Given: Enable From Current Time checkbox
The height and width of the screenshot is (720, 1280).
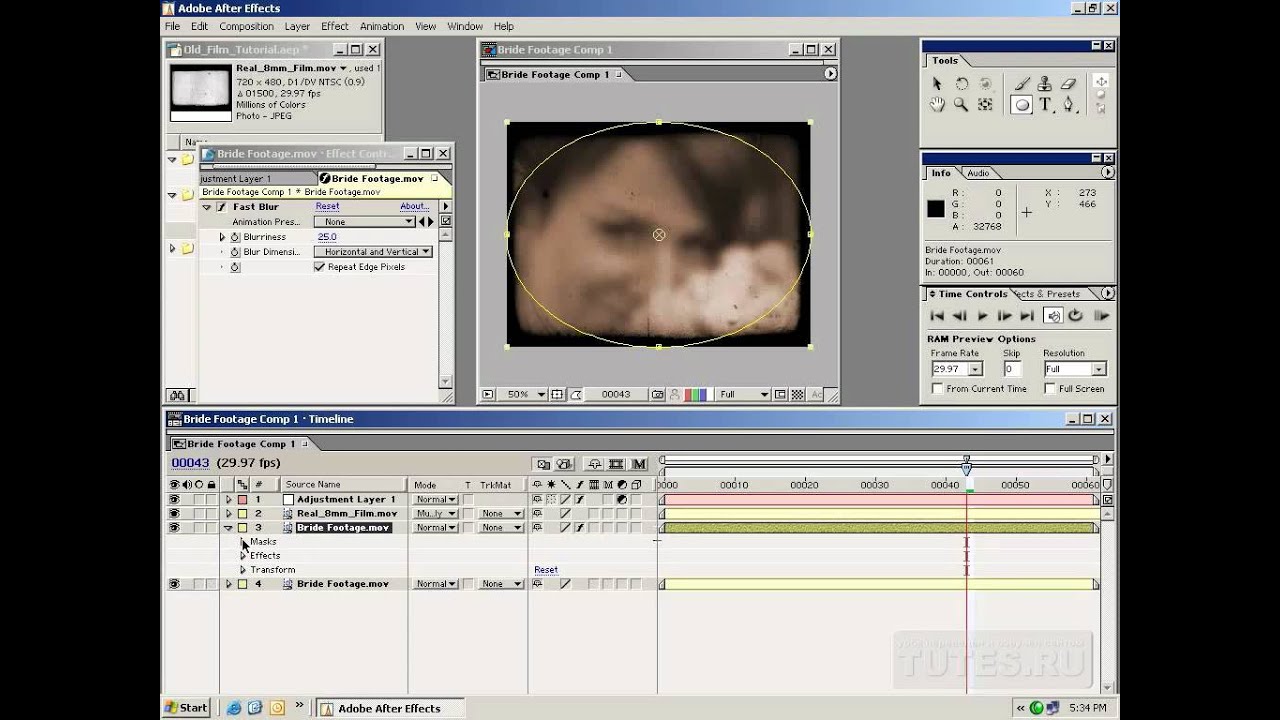Looking at the screenshot, I should click(938, 388).
